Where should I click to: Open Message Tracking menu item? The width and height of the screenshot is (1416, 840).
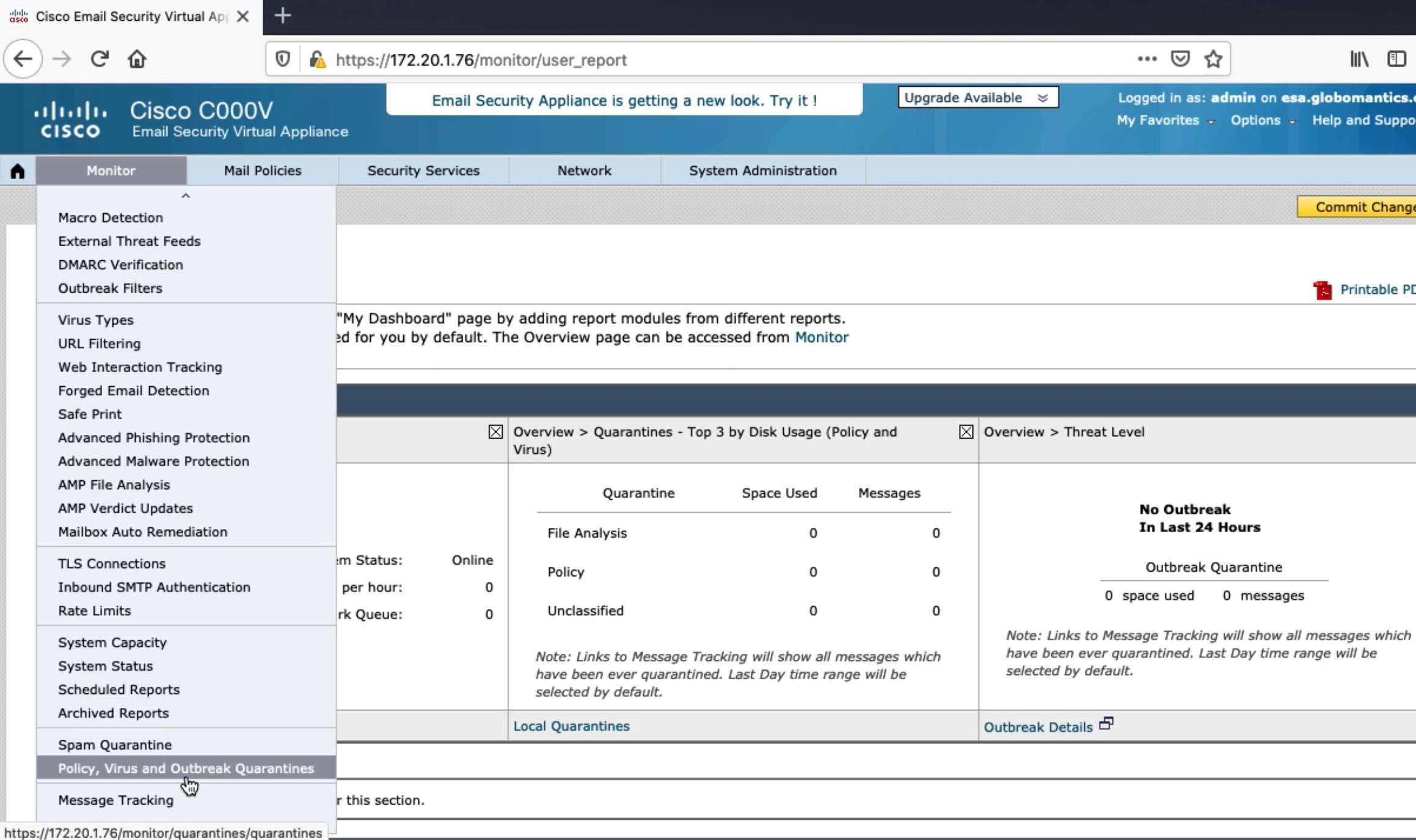116,800
